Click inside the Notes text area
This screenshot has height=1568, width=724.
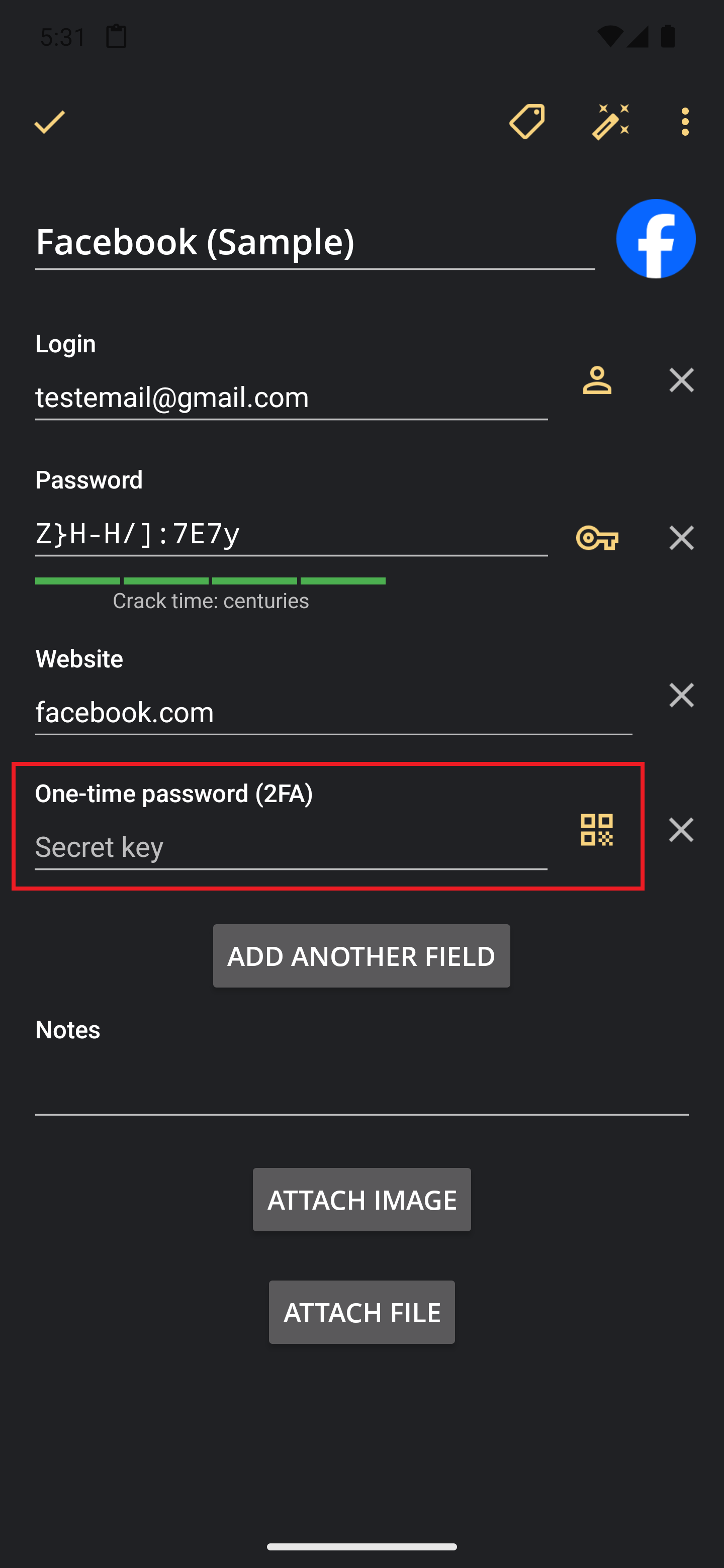click(361, 1086)
